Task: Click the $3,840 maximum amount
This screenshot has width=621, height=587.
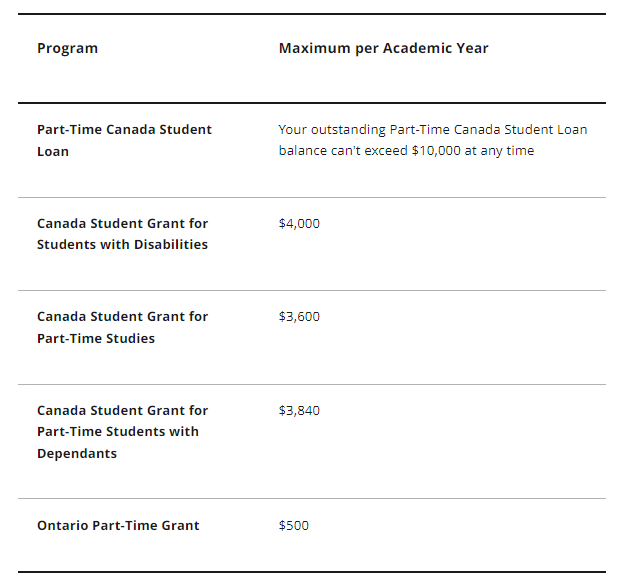Action: click(299, 411)
